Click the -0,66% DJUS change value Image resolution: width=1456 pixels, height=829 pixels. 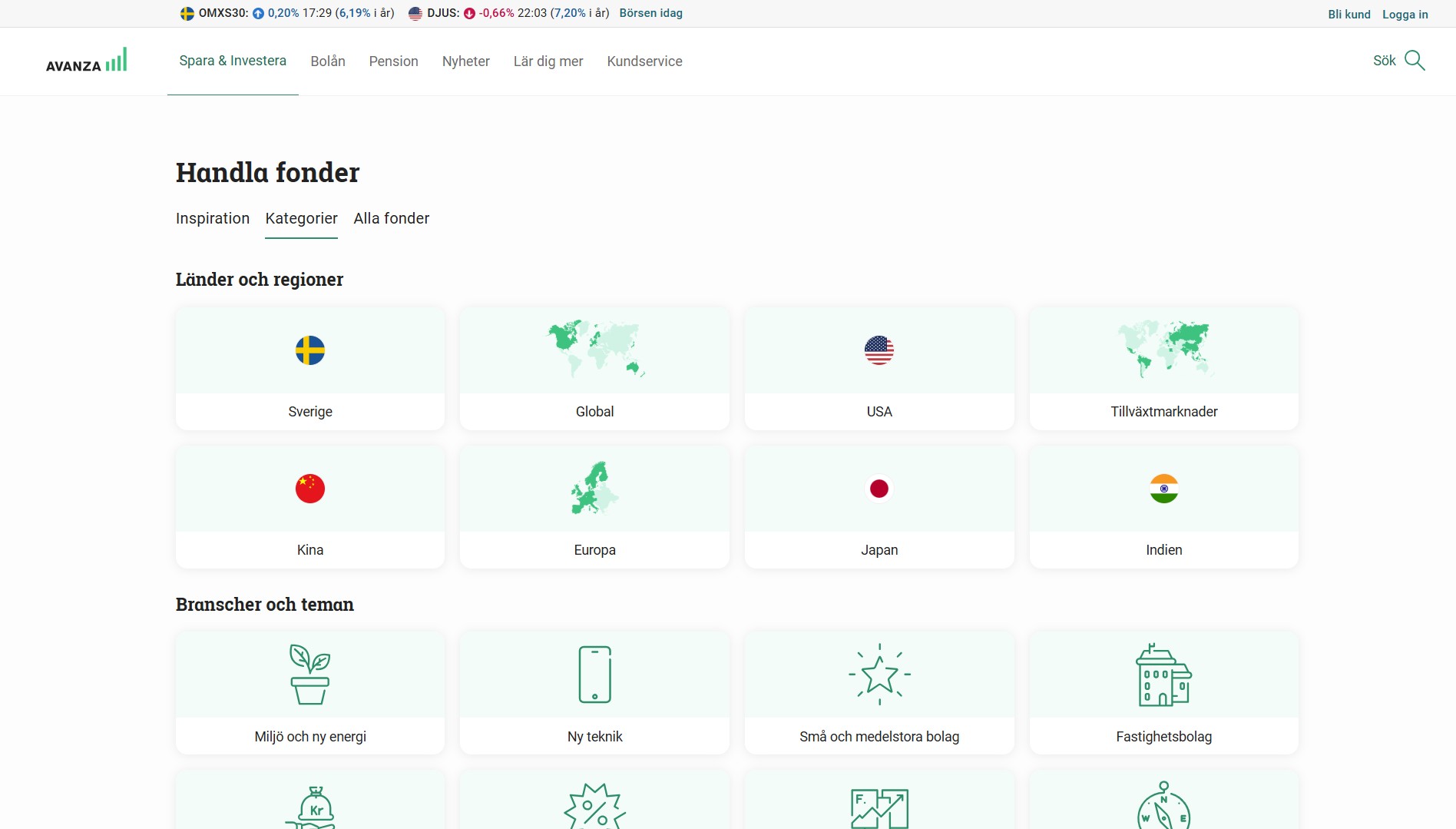pyautogui.click(x=497, y=13)
